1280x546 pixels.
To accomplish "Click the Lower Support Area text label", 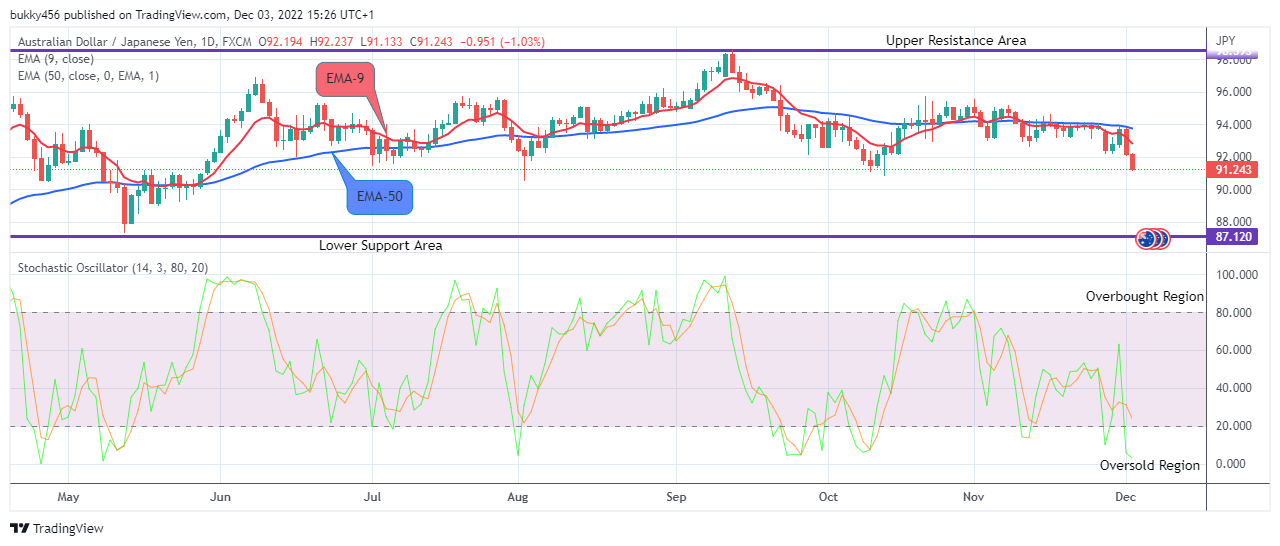I will point(380,245).
